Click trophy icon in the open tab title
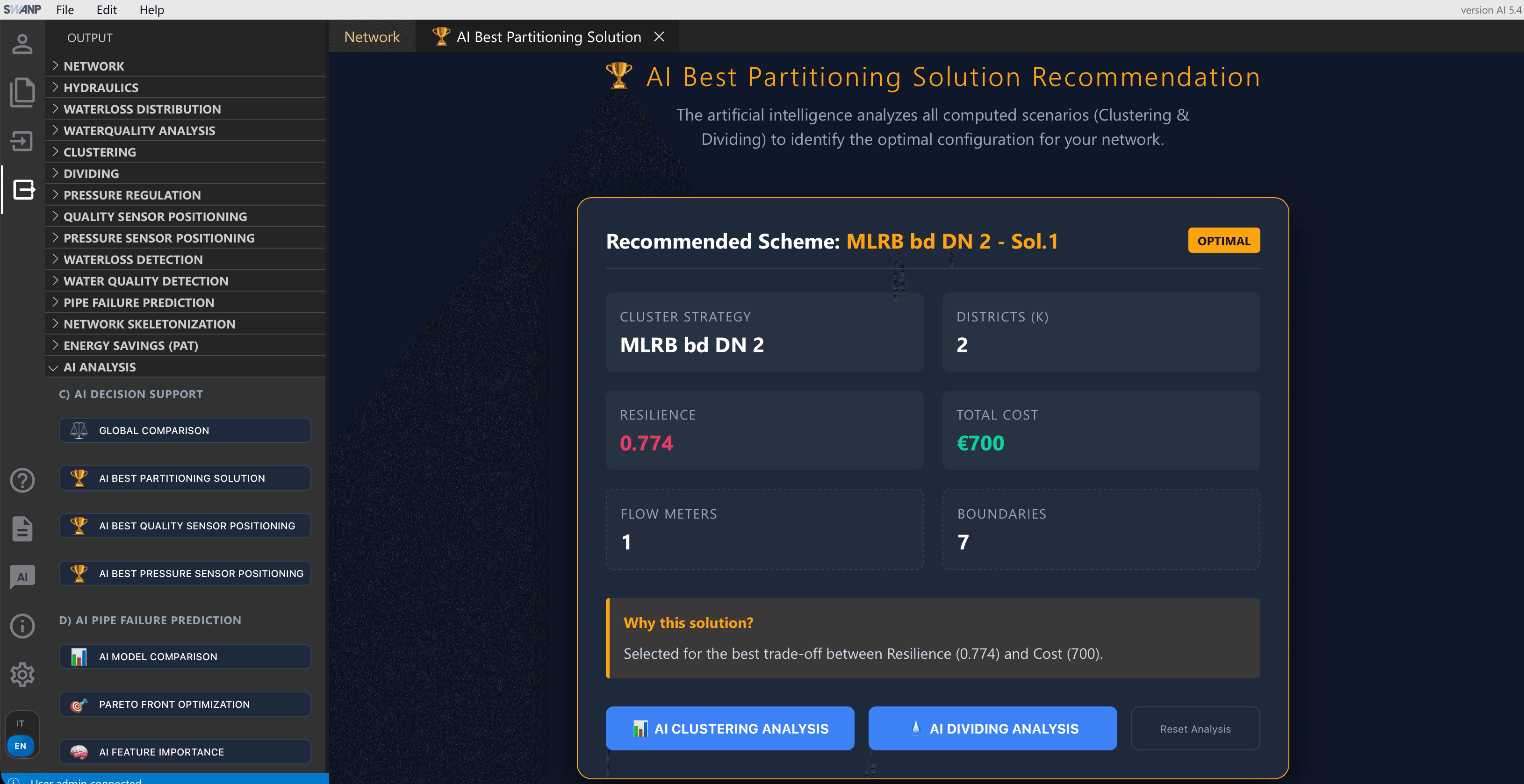This screenshot has height=784, width=1524. (441, 36)
